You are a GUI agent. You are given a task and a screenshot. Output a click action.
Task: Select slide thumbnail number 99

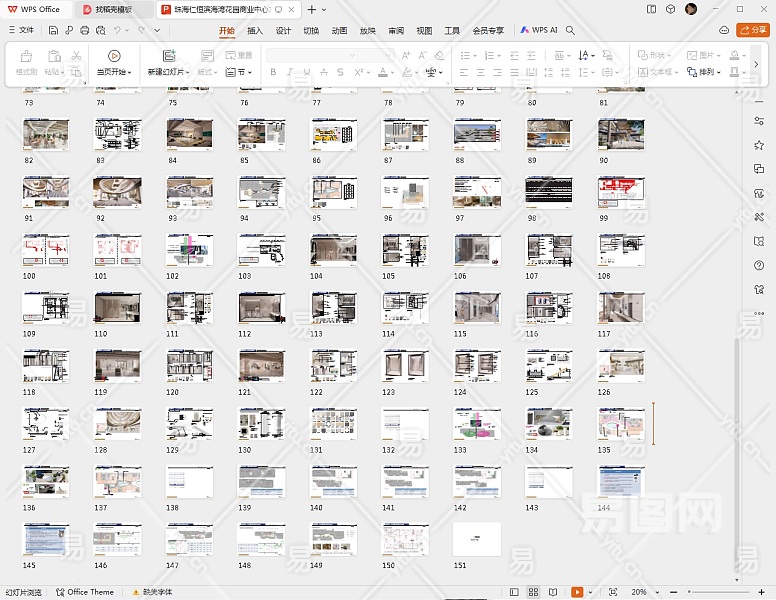tap(621, 192)
